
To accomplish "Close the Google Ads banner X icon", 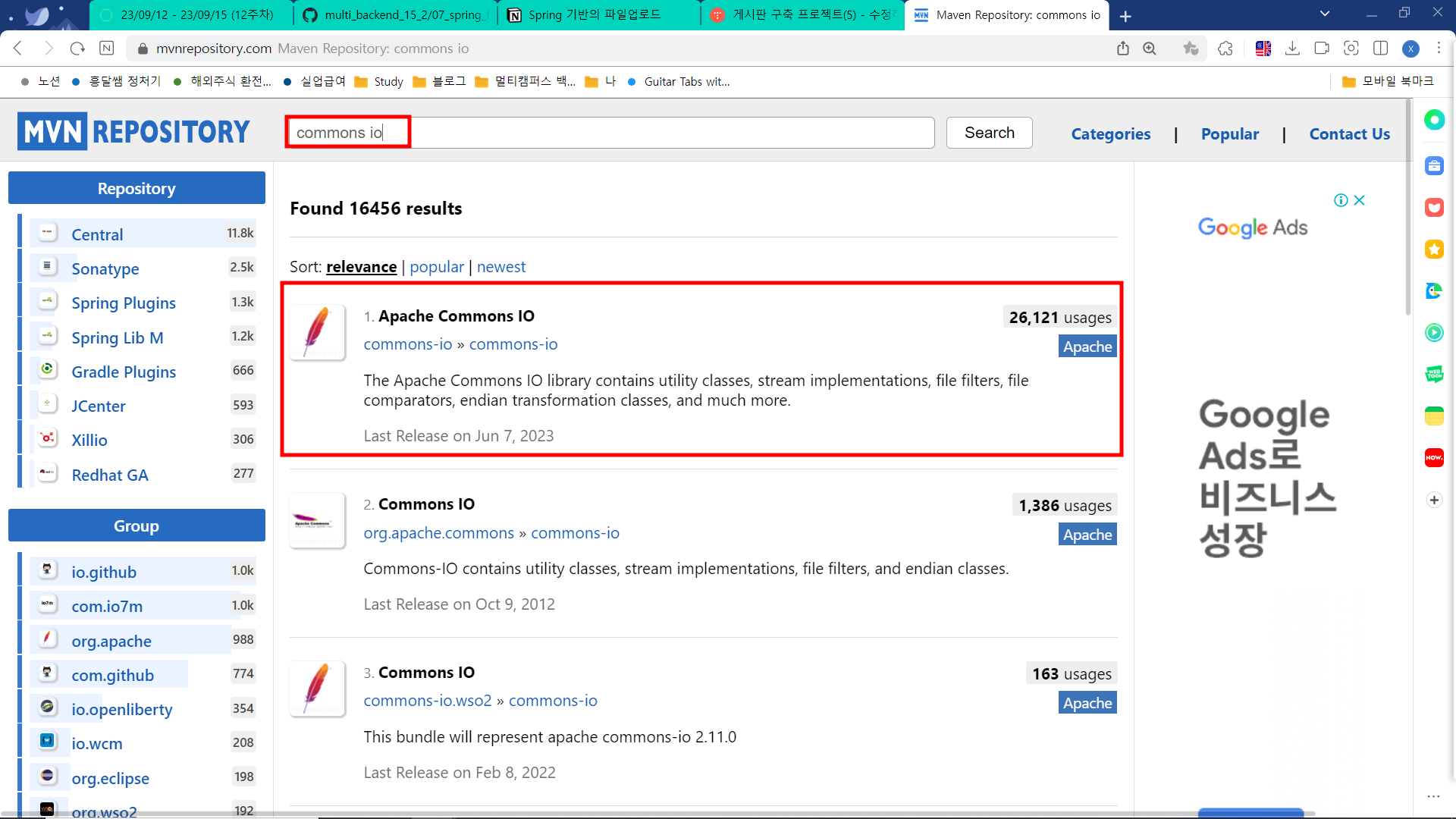I will click(1360, 200).
